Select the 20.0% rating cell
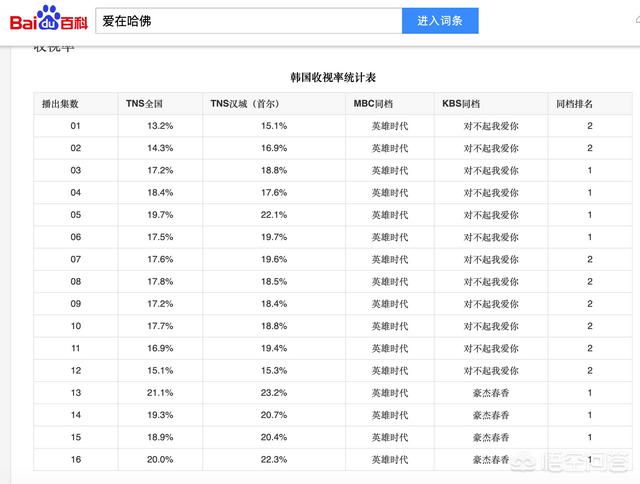This screenshot has height=484, width=640. (x=160, y=460)
